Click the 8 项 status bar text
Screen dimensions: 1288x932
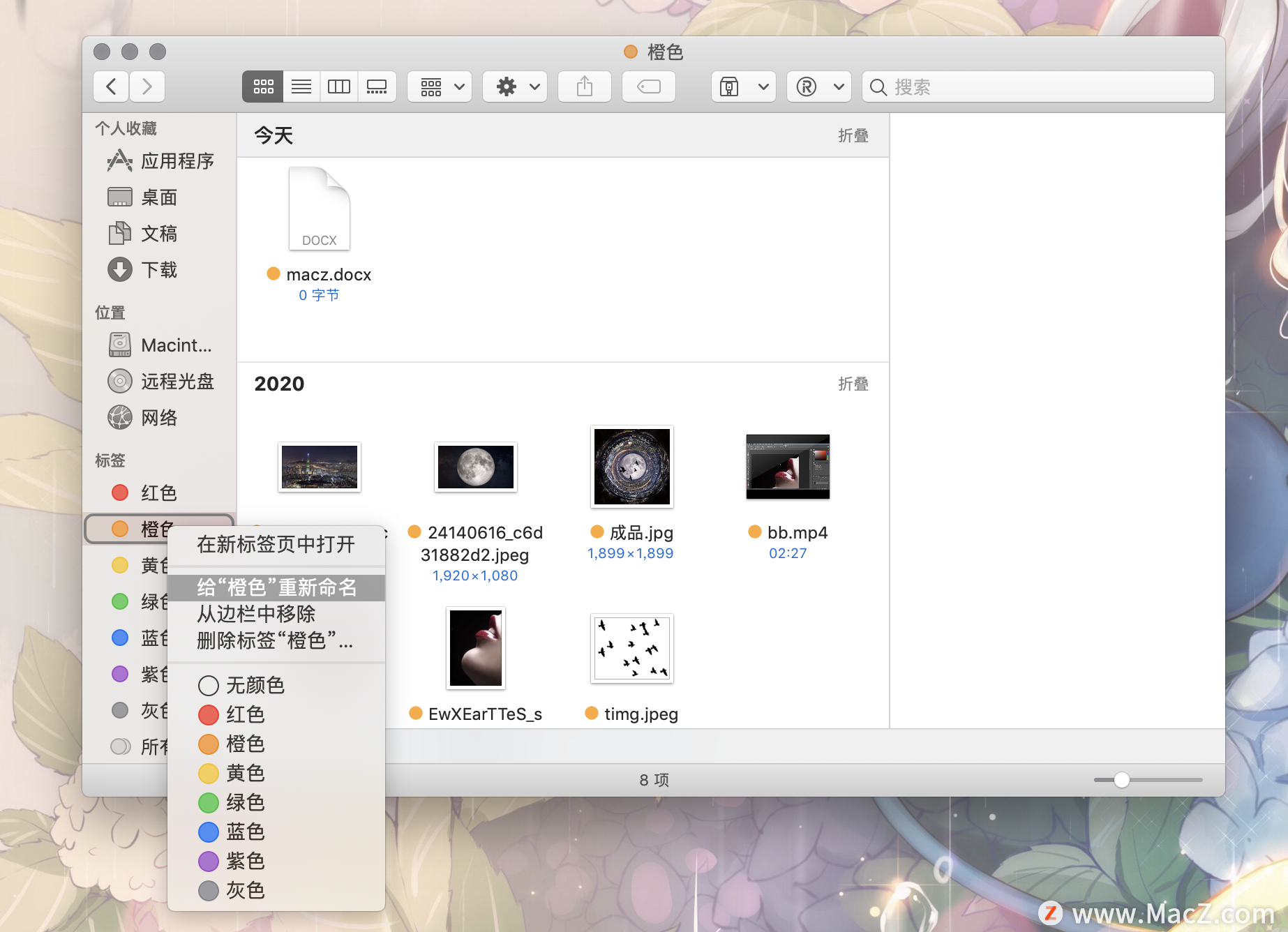point(654,780)
